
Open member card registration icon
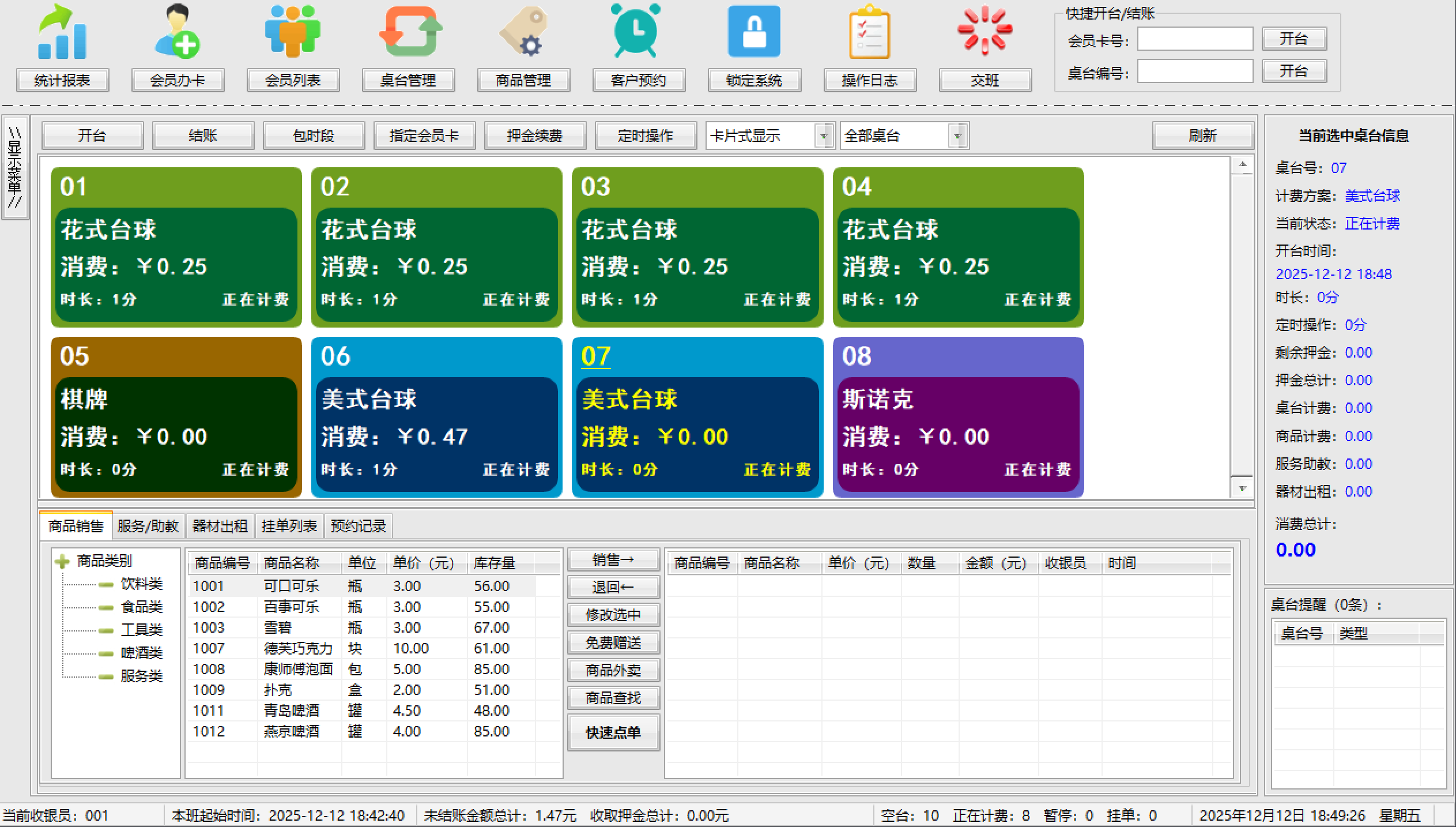point(178,32)
